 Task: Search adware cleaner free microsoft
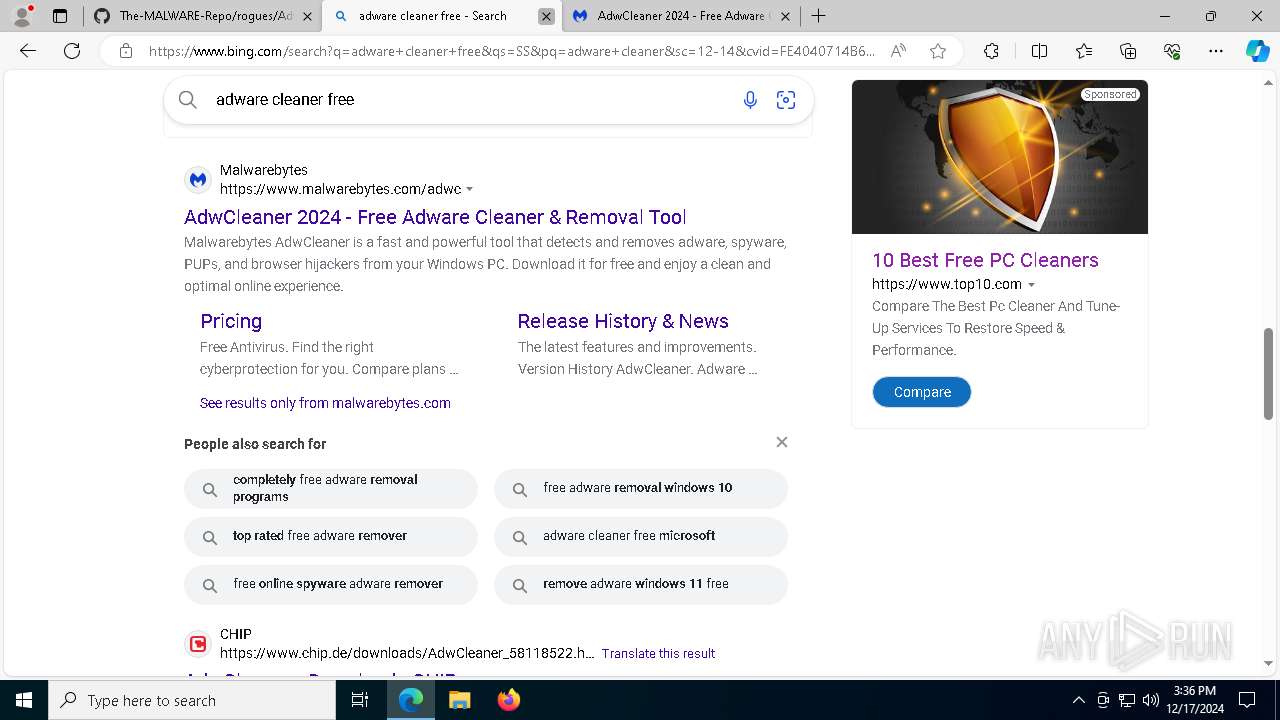[x=641, y=536]
